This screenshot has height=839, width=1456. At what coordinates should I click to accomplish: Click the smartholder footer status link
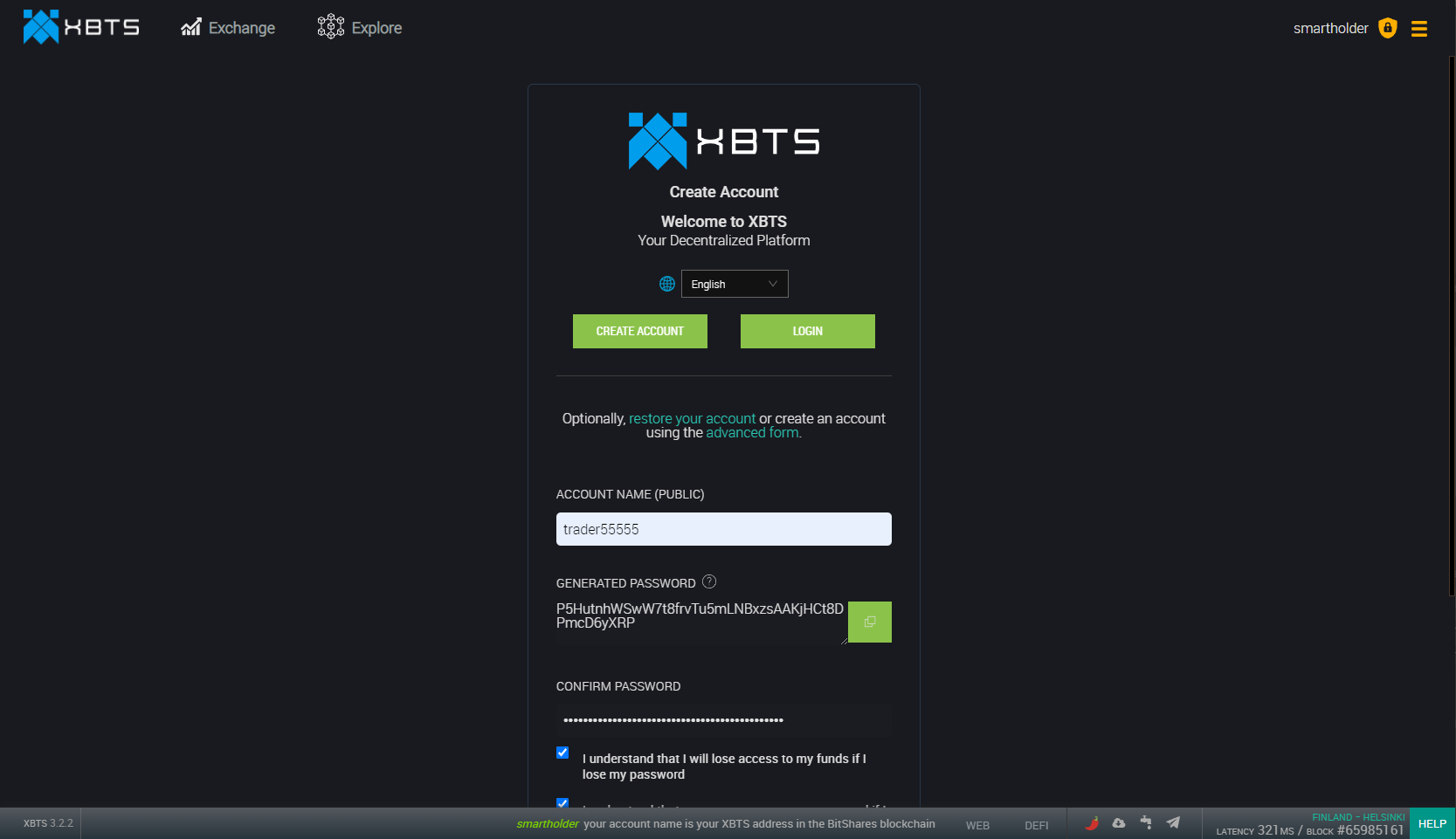coord(548,823)
